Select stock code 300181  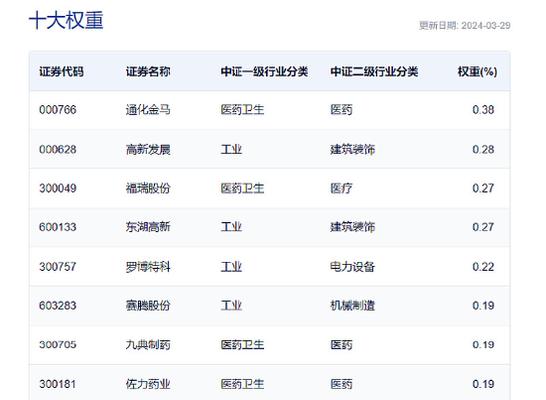click(58, 384)
